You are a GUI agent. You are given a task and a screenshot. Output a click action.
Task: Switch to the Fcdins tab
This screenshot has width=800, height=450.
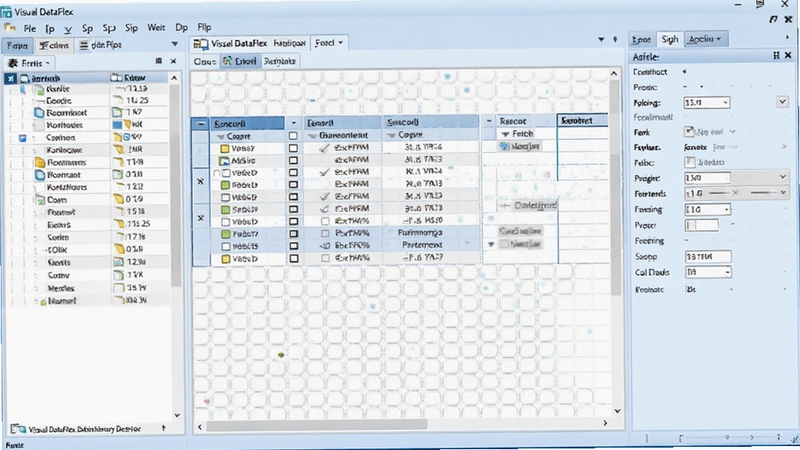[x=54, y=45]
